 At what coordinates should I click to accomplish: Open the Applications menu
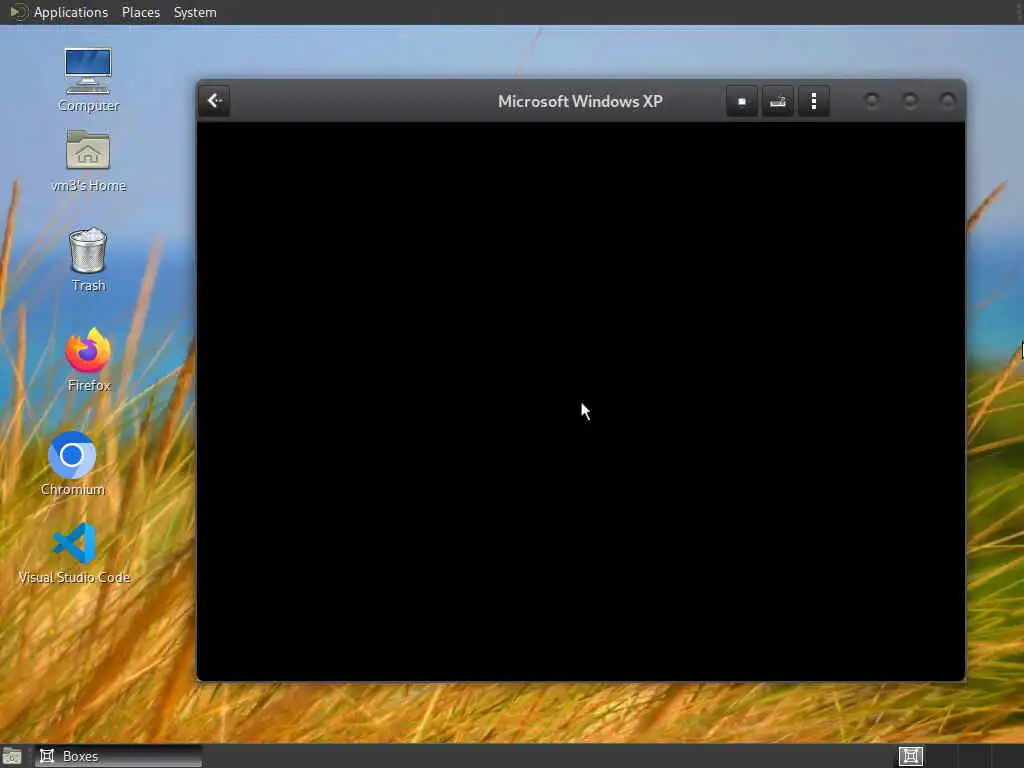point(71,12)
